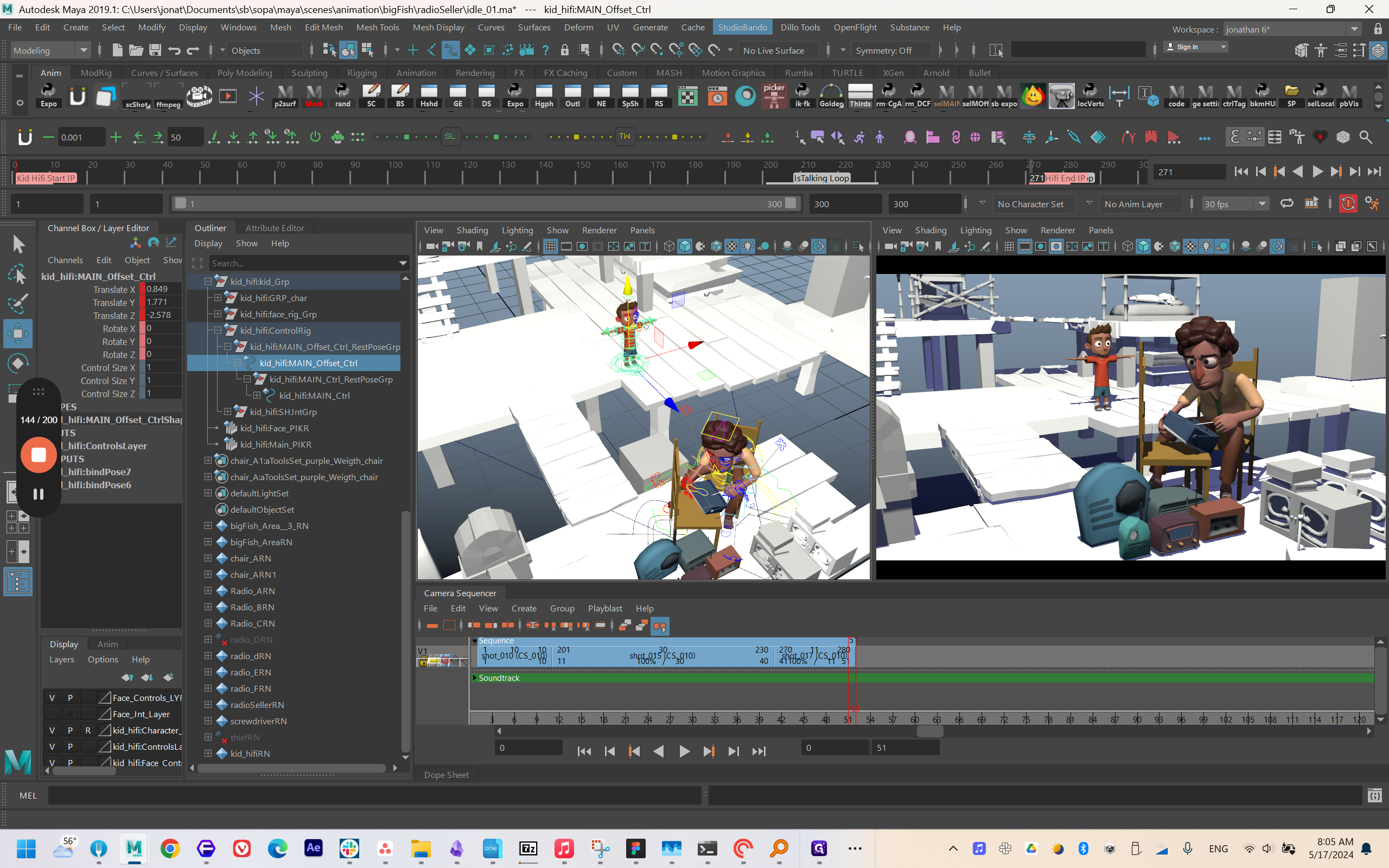Choose the Select arrow tool
Viewport: 1389px width, 868px height.
18,245
